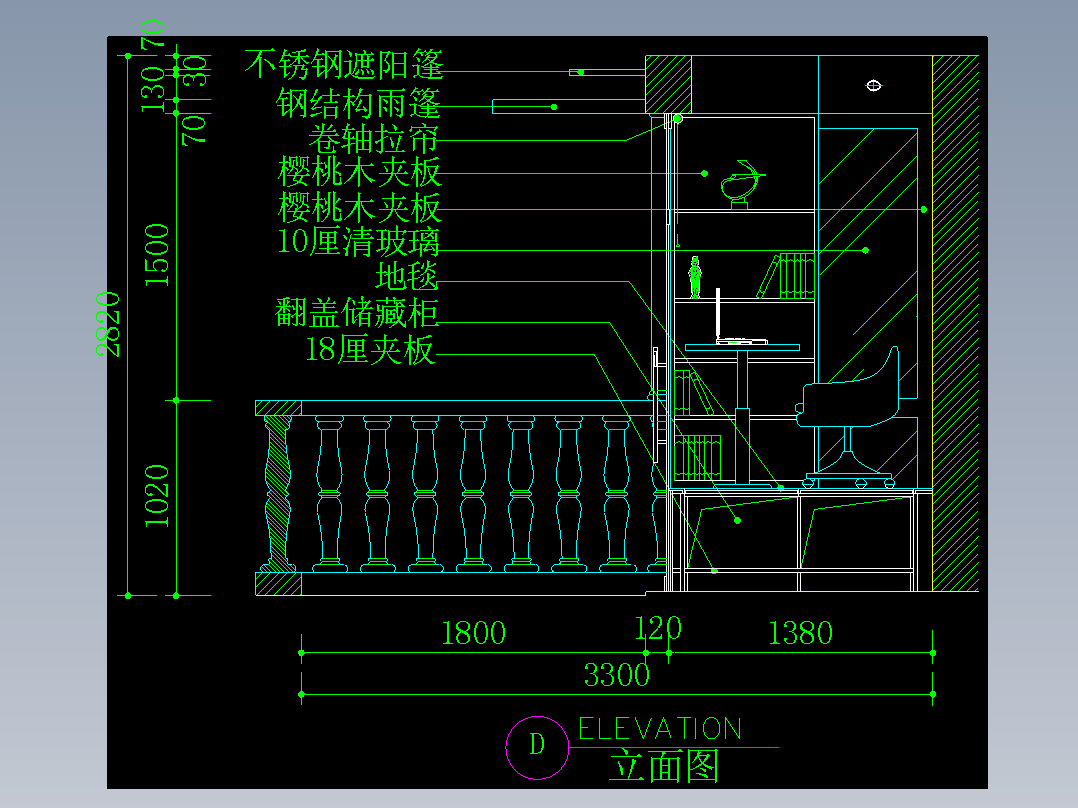
Task: Select the 1380 horizontal dimension
Action: click(800, 633)
